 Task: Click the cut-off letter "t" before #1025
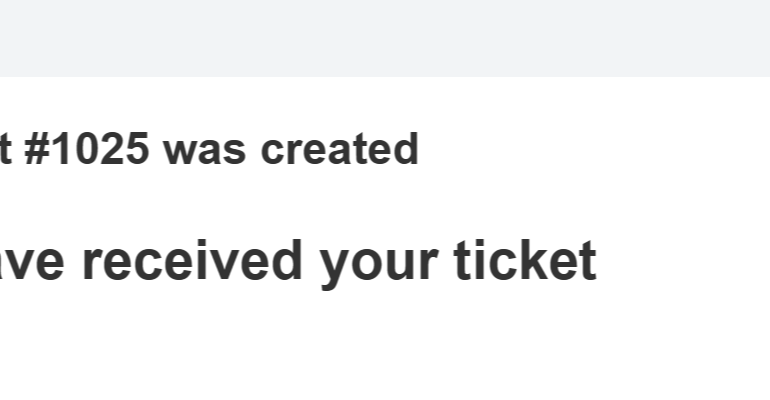pyautogui.click(x=5, y=150)
